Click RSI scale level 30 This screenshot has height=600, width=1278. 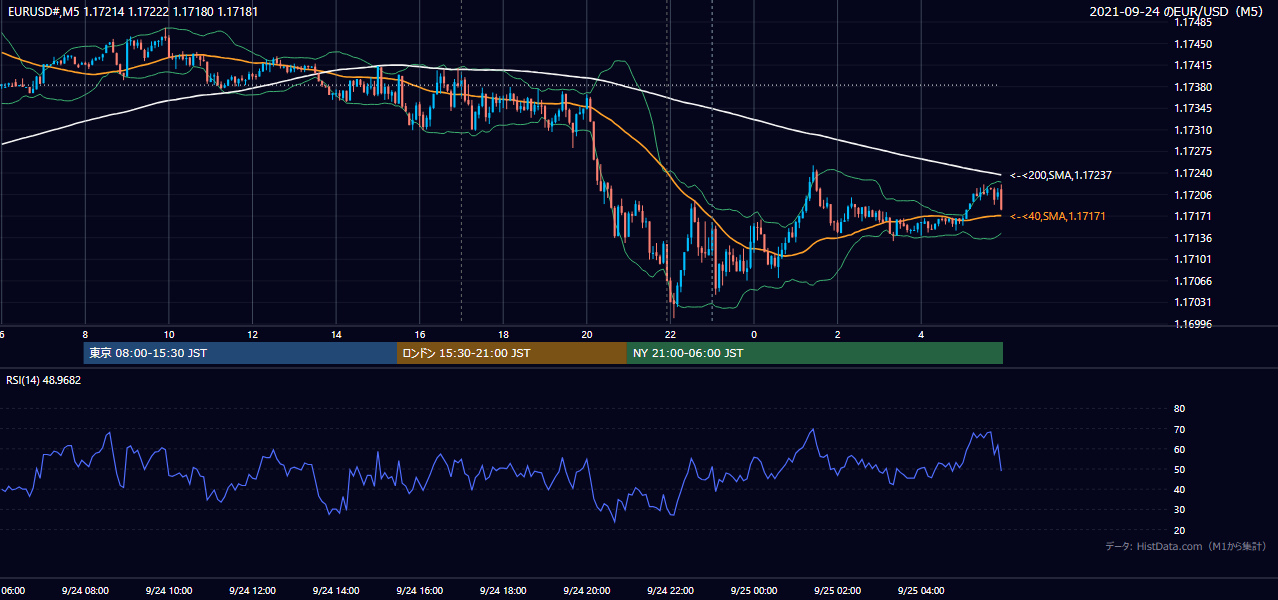coord(1179,510)
